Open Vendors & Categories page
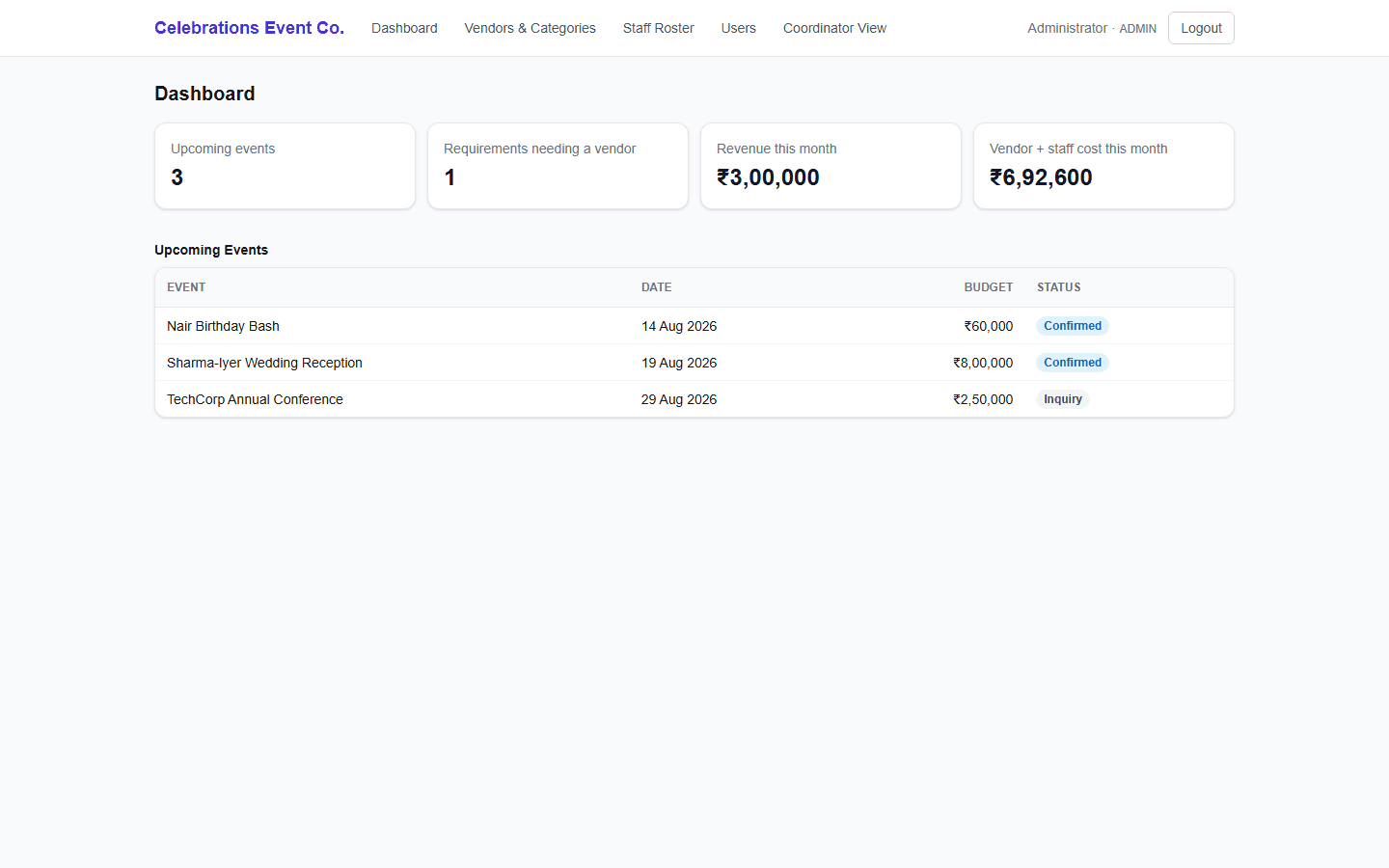The image size is (1389, 868). [x=530, y=28]
